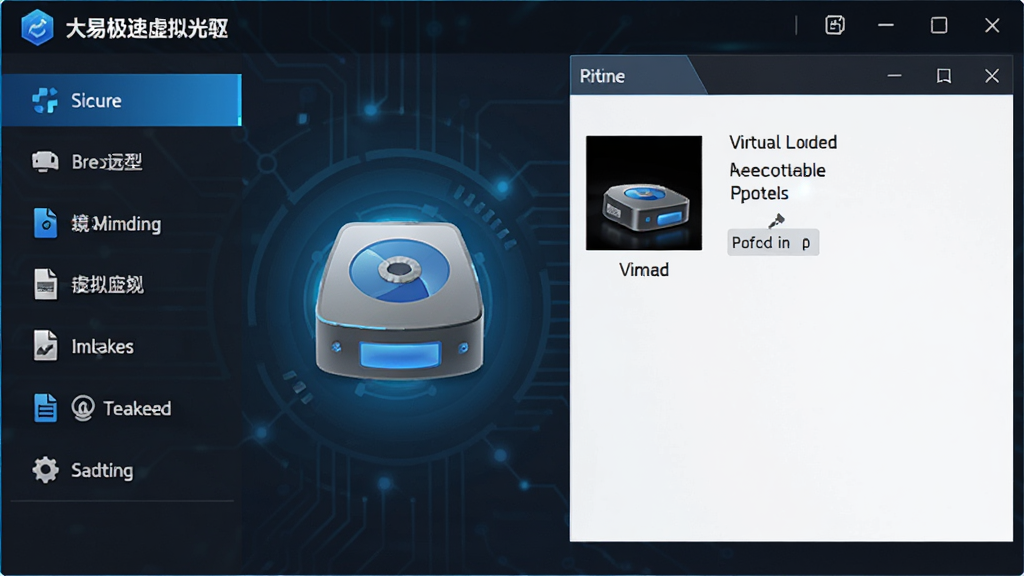Screen dimensions: 1024x576
Task: Open the Sicure sidebar tab
Action: point(121,100)
